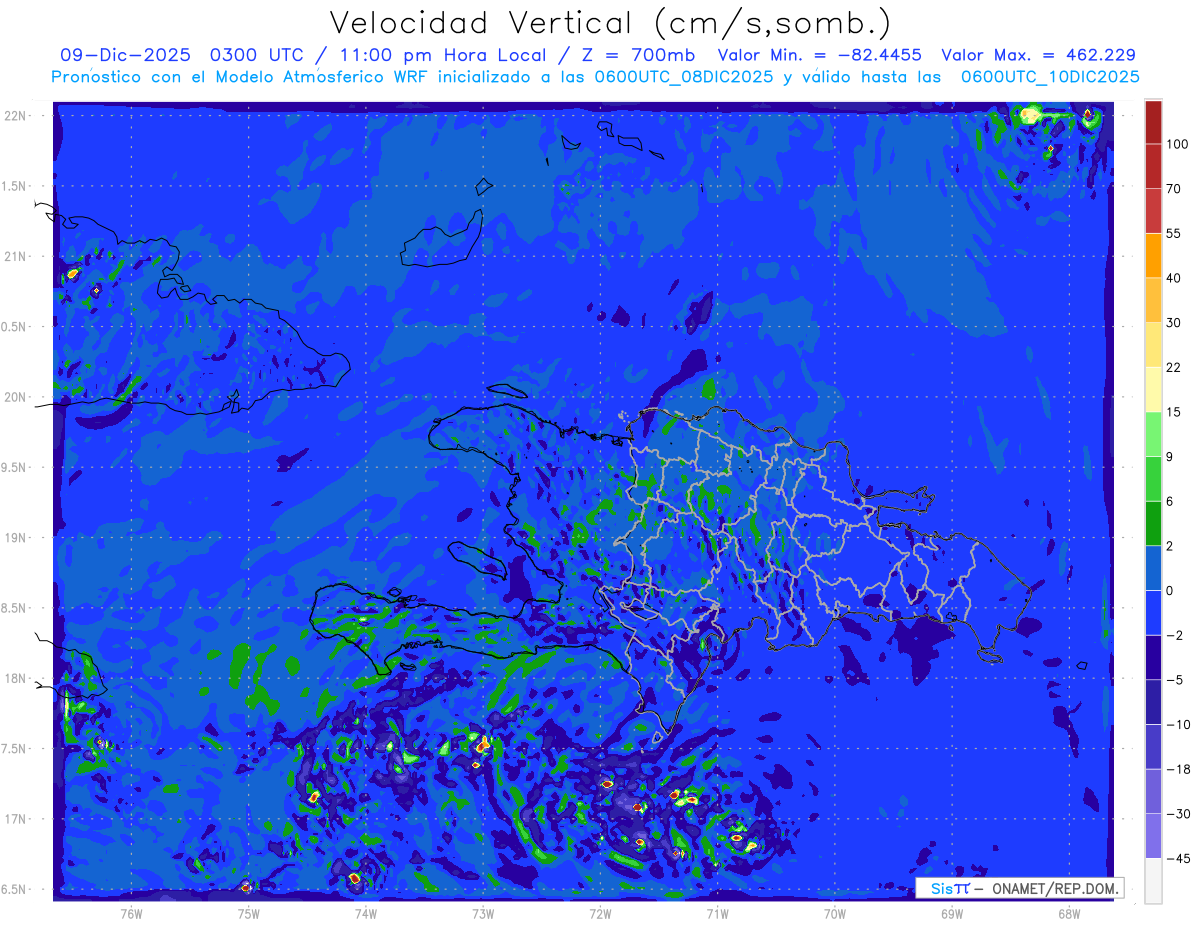Click the "70W" longitude label
Viewport: 1200px width, 927px height.
pos(835,913)
